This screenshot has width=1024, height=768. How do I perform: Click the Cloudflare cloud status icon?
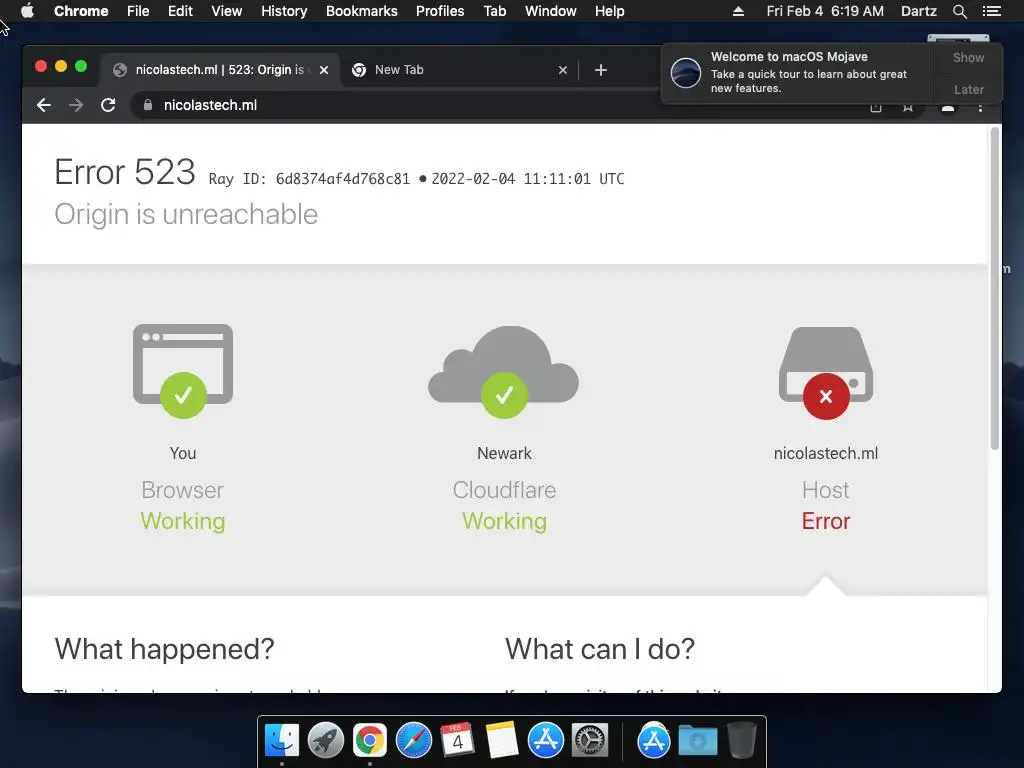coord(504,371)
